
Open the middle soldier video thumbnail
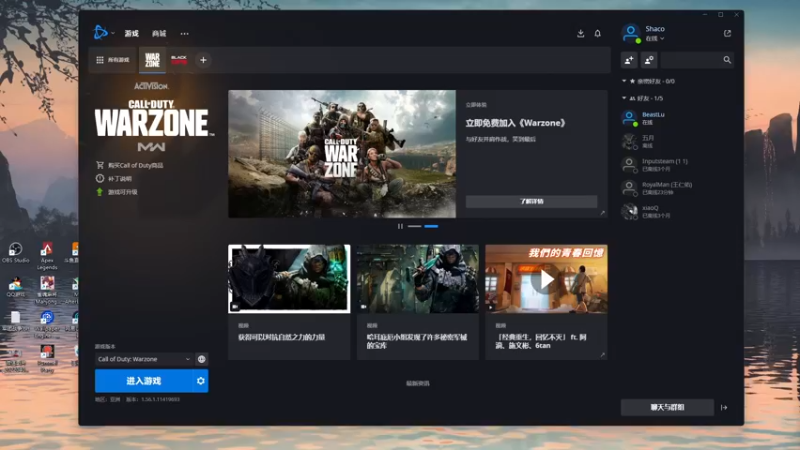click(418, 279)
